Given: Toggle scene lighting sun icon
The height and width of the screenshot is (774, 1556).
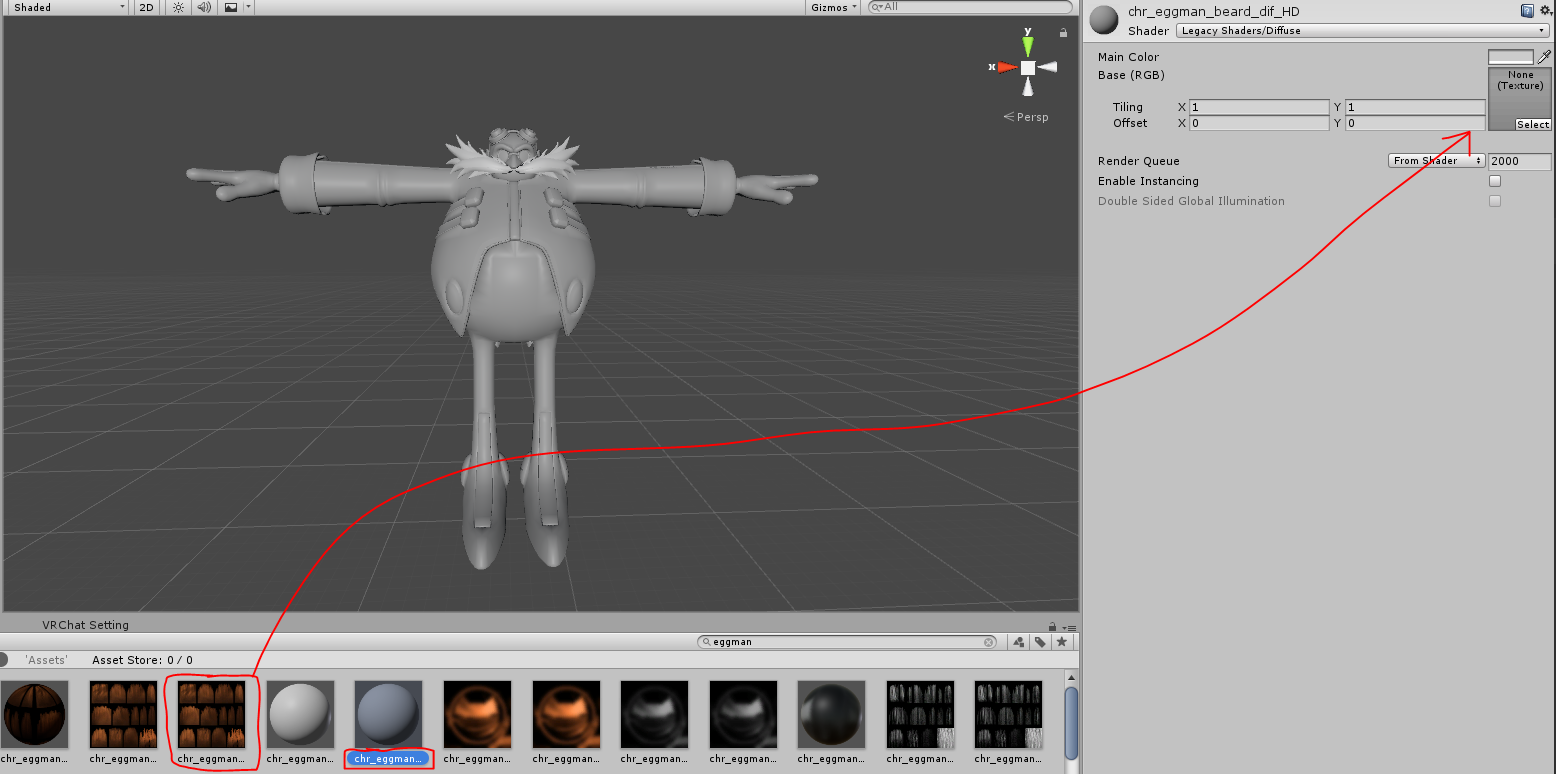Looking at the screenshot, I should point(178,7).
